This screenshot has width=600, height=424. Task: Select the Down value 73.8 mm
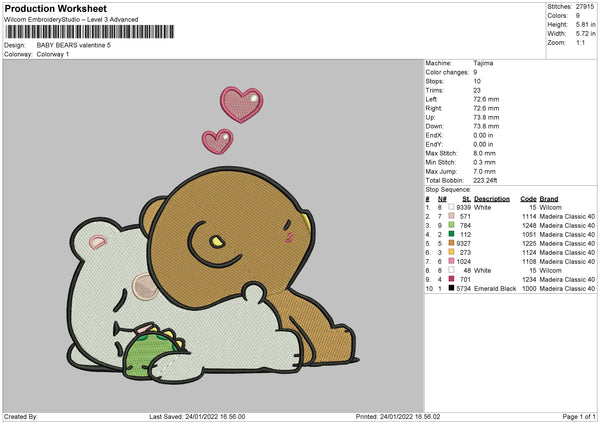point(486,126)
